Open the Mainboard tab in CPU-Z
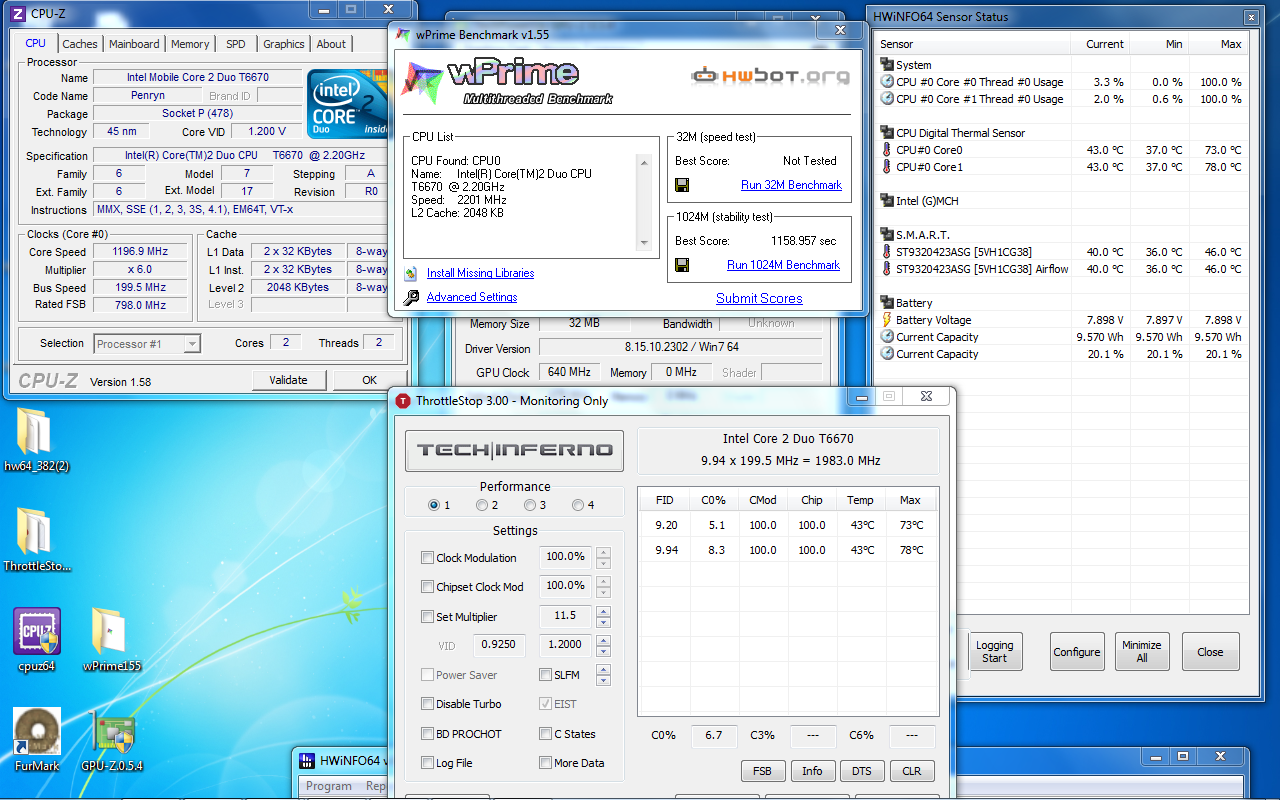 134,44
